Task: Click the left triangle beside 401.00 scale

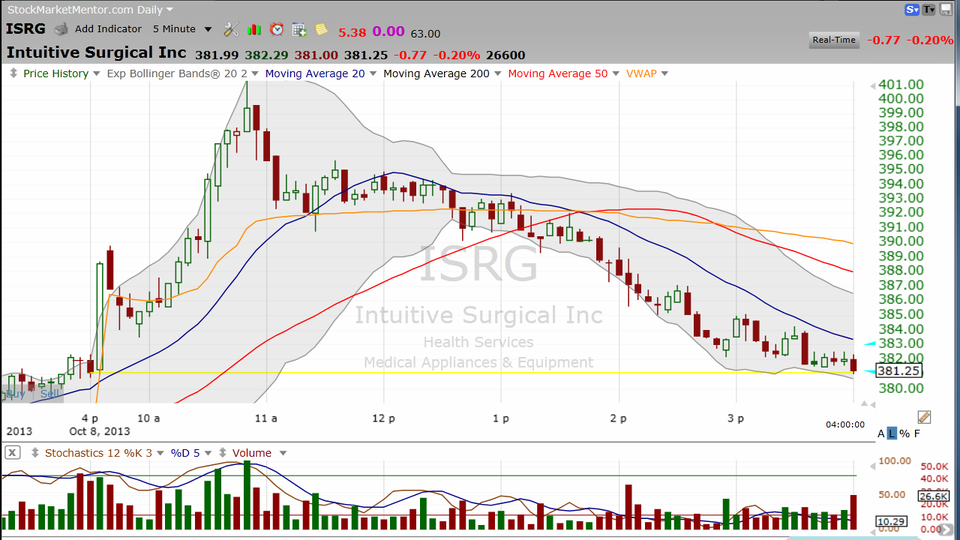Action: click(x=872, y=86)
